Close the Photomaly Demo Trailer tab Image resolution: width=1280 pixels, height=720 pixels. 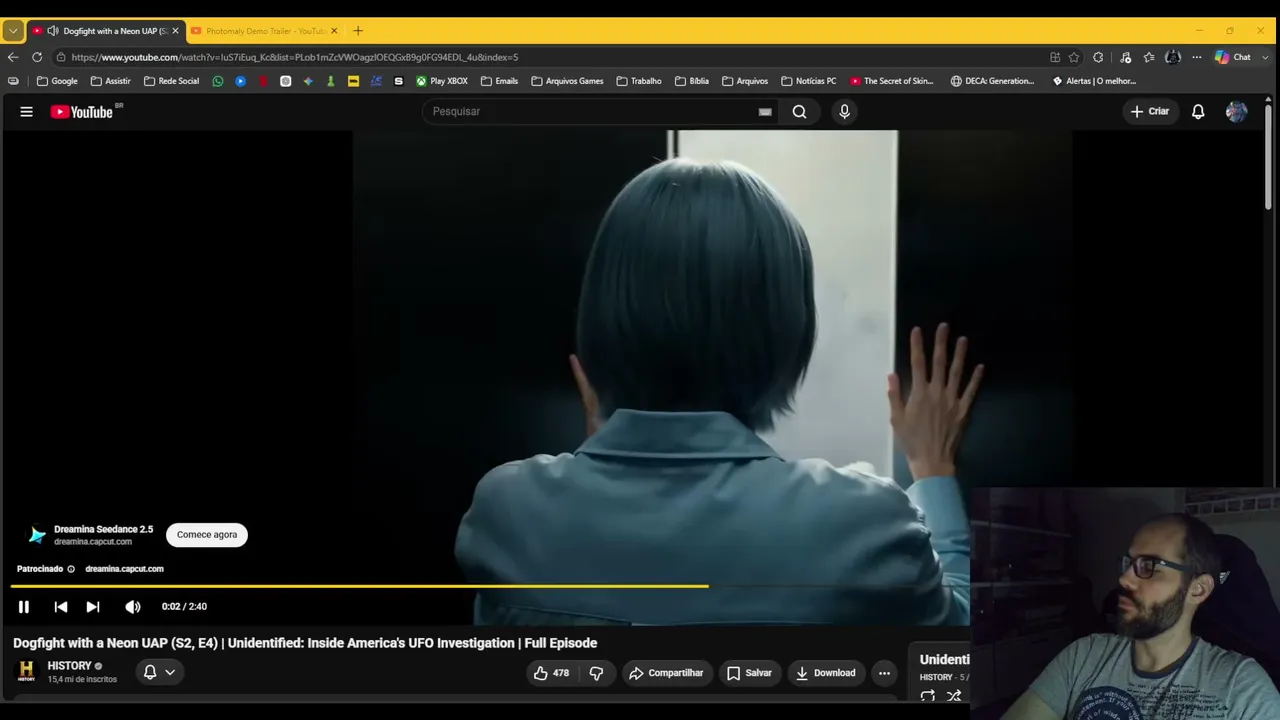334,31
